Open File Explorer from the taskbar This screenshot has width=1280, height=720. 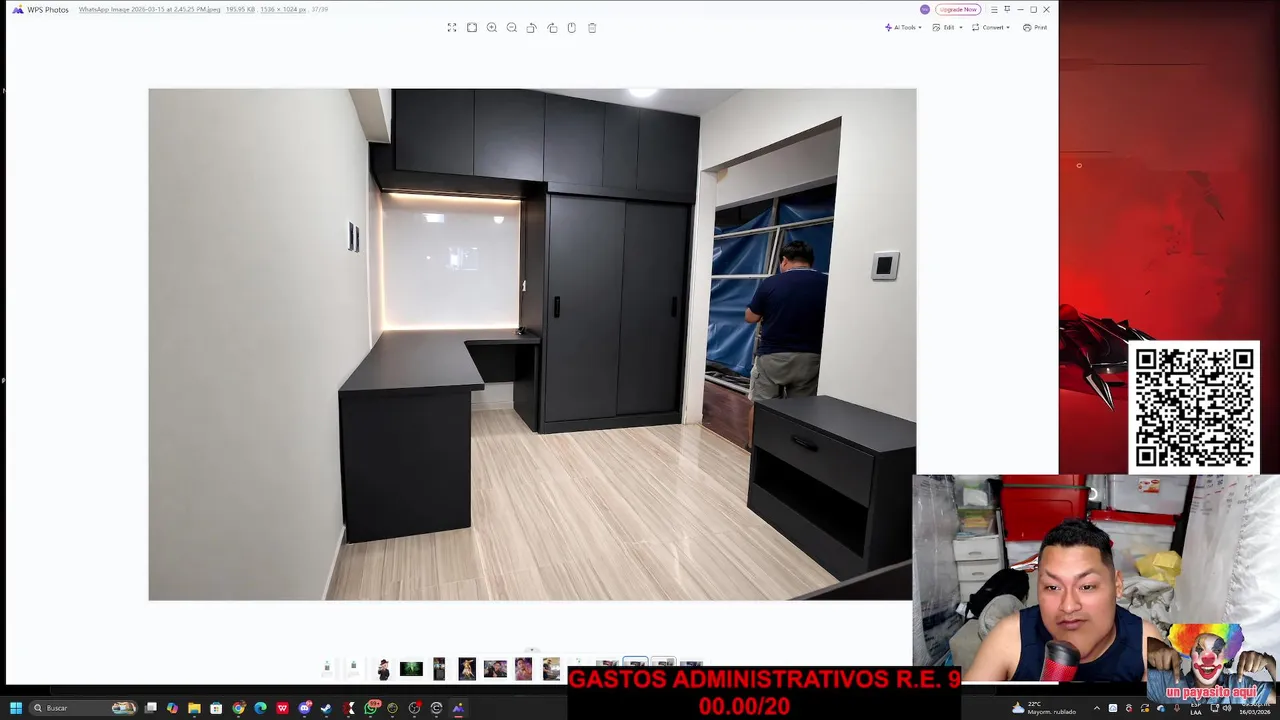(194, 708)
